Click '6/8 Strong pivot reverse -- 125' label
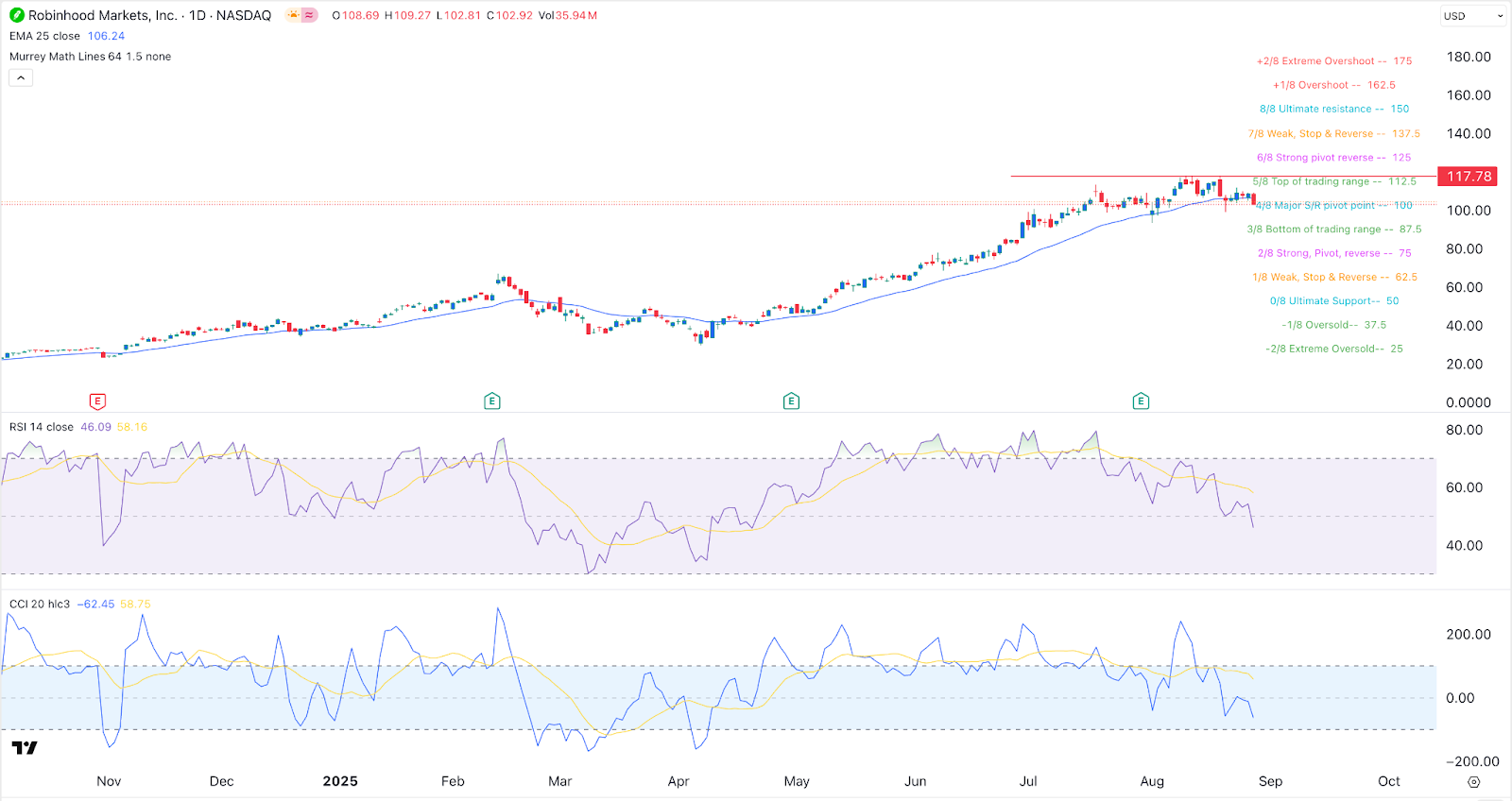The image size is (1512, 801). tap(1334, 158)
